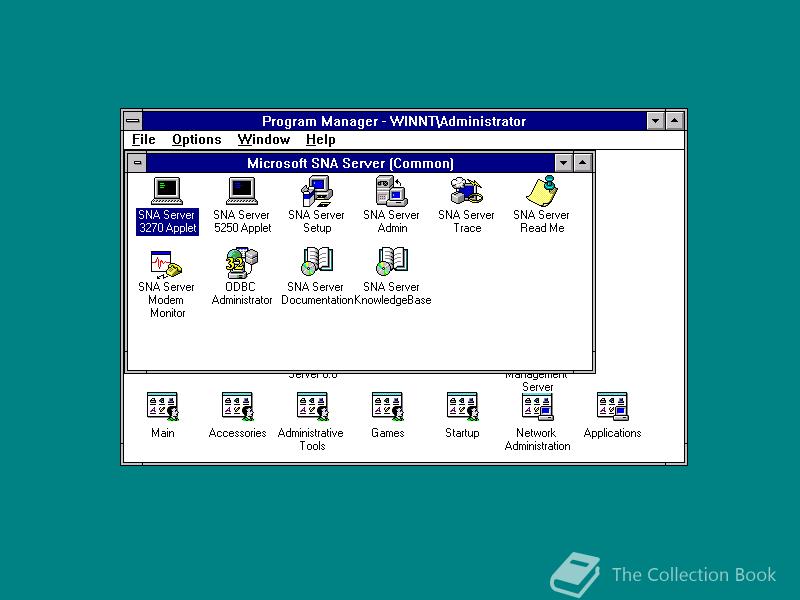This screenshot has width=800, height=600.
Task: Select the Applications program group icon
Action: (612, 407)
